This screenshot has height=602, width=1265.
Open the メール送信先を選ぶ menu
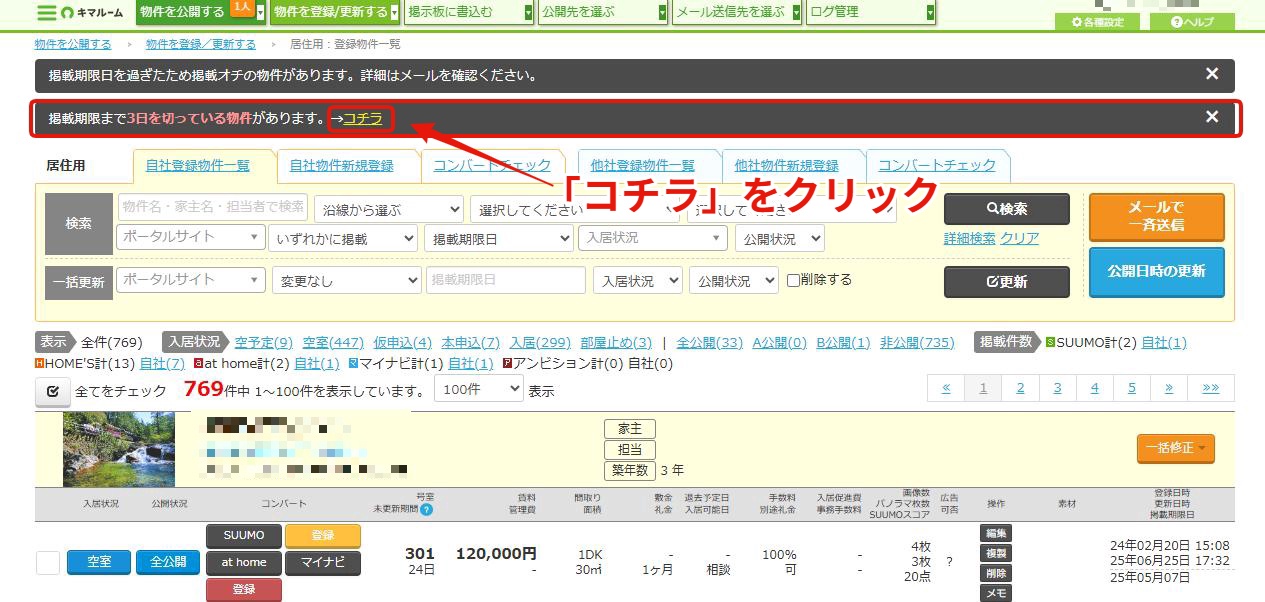point(737,13)
